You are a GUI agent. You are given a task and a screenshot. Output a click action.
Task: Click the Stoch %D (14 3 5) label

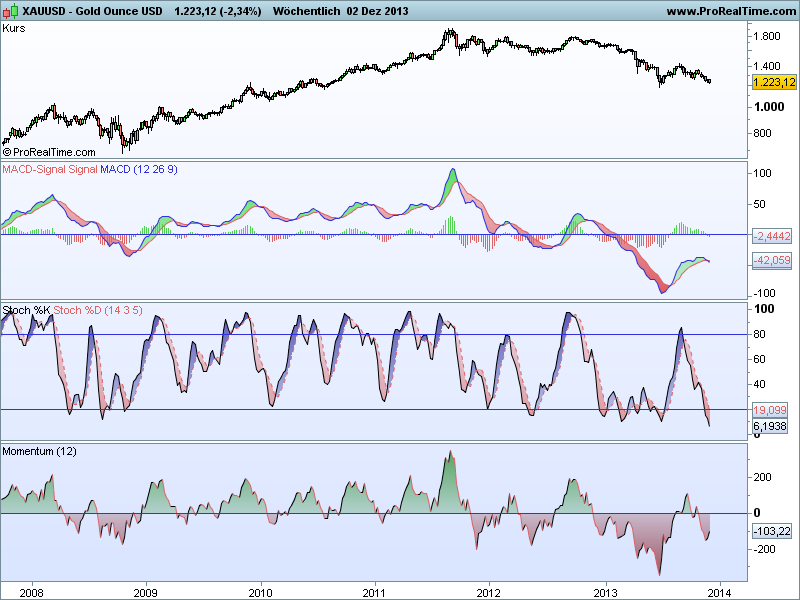(98, 310)
